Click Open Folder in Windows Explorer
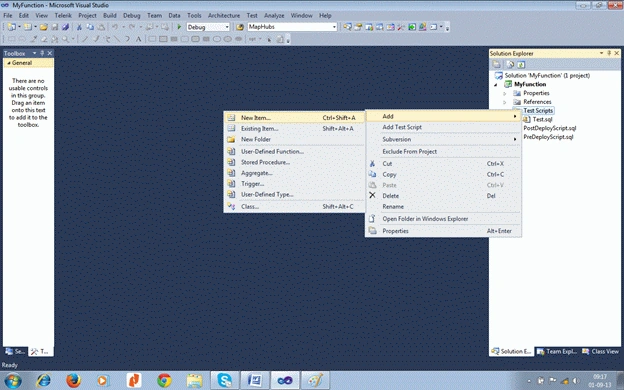The height and width of the screenshot is (390, 624). 443,219
